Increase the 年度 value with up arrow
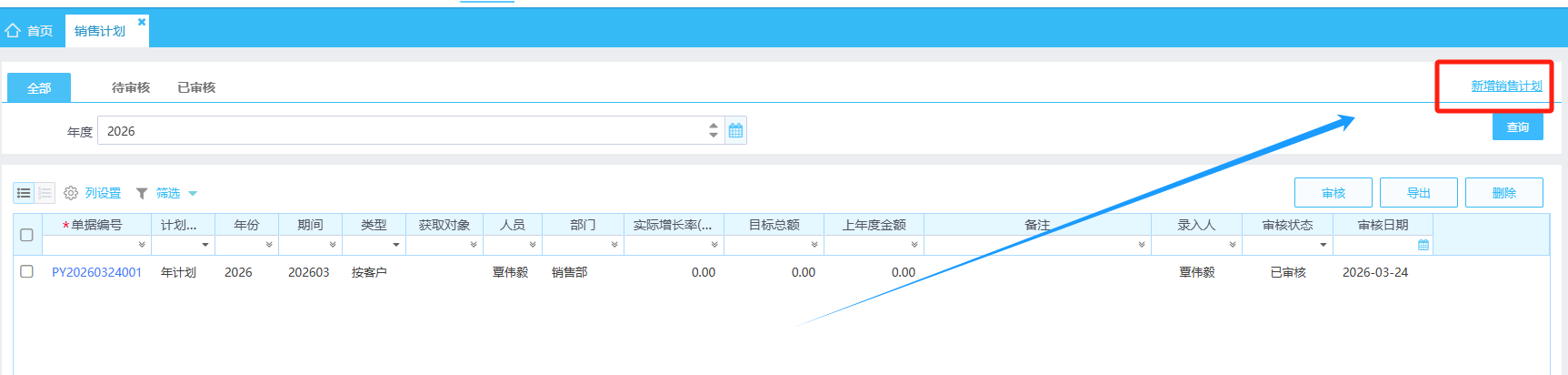 pyautogui.click(x=714, y=126)
